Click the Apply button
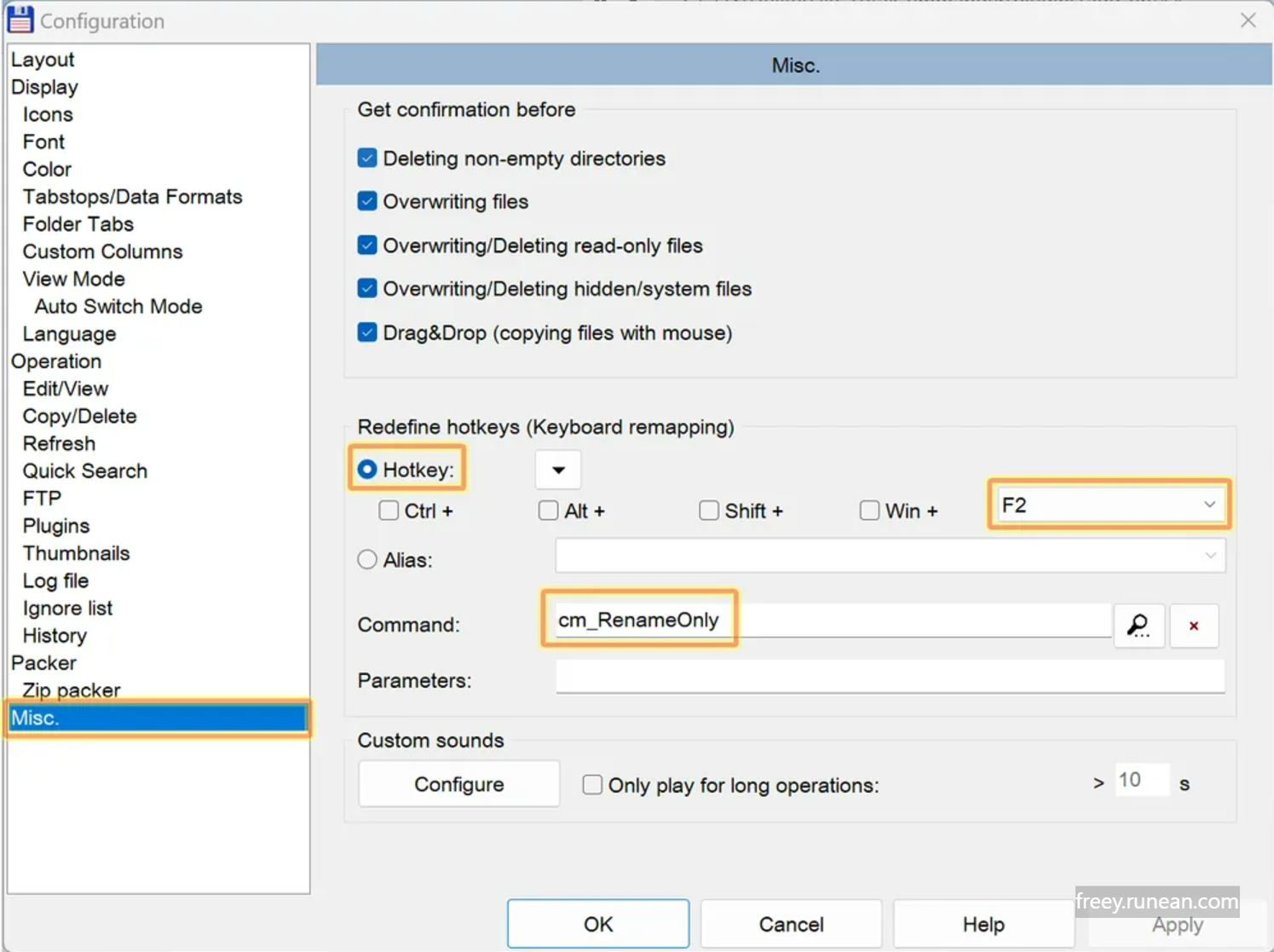1274x952 pixels. (1177, 926)
